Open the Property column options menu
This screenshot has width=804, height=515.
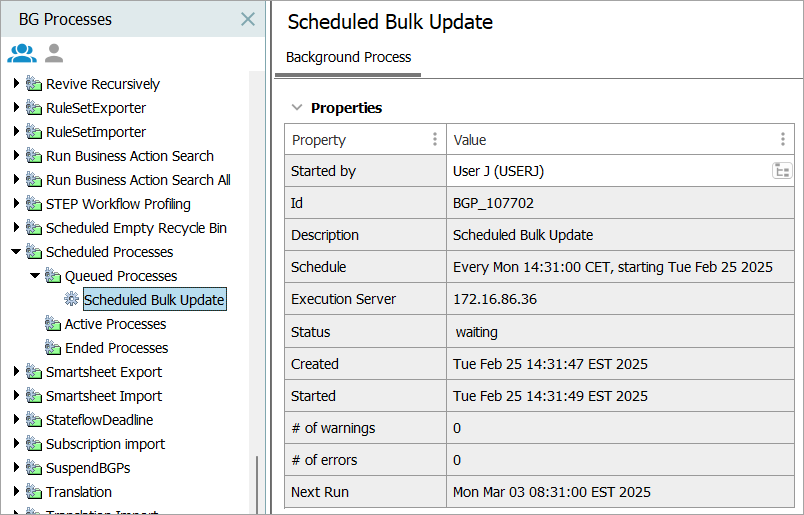(434, 140)
